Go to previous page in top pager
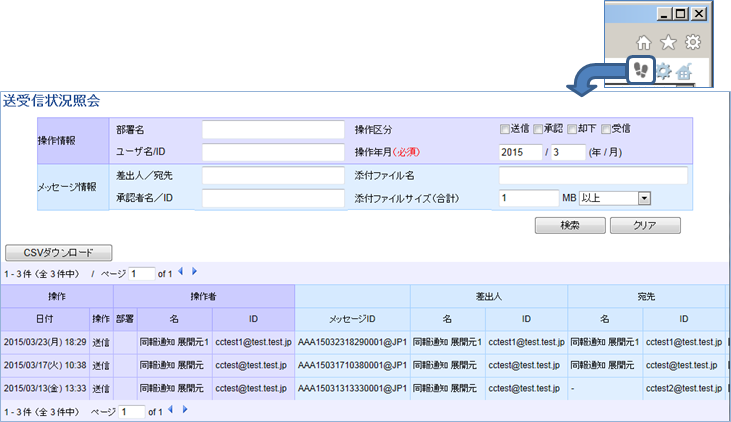Viewport: 731px width, 422px height. (x=181, y=272)
